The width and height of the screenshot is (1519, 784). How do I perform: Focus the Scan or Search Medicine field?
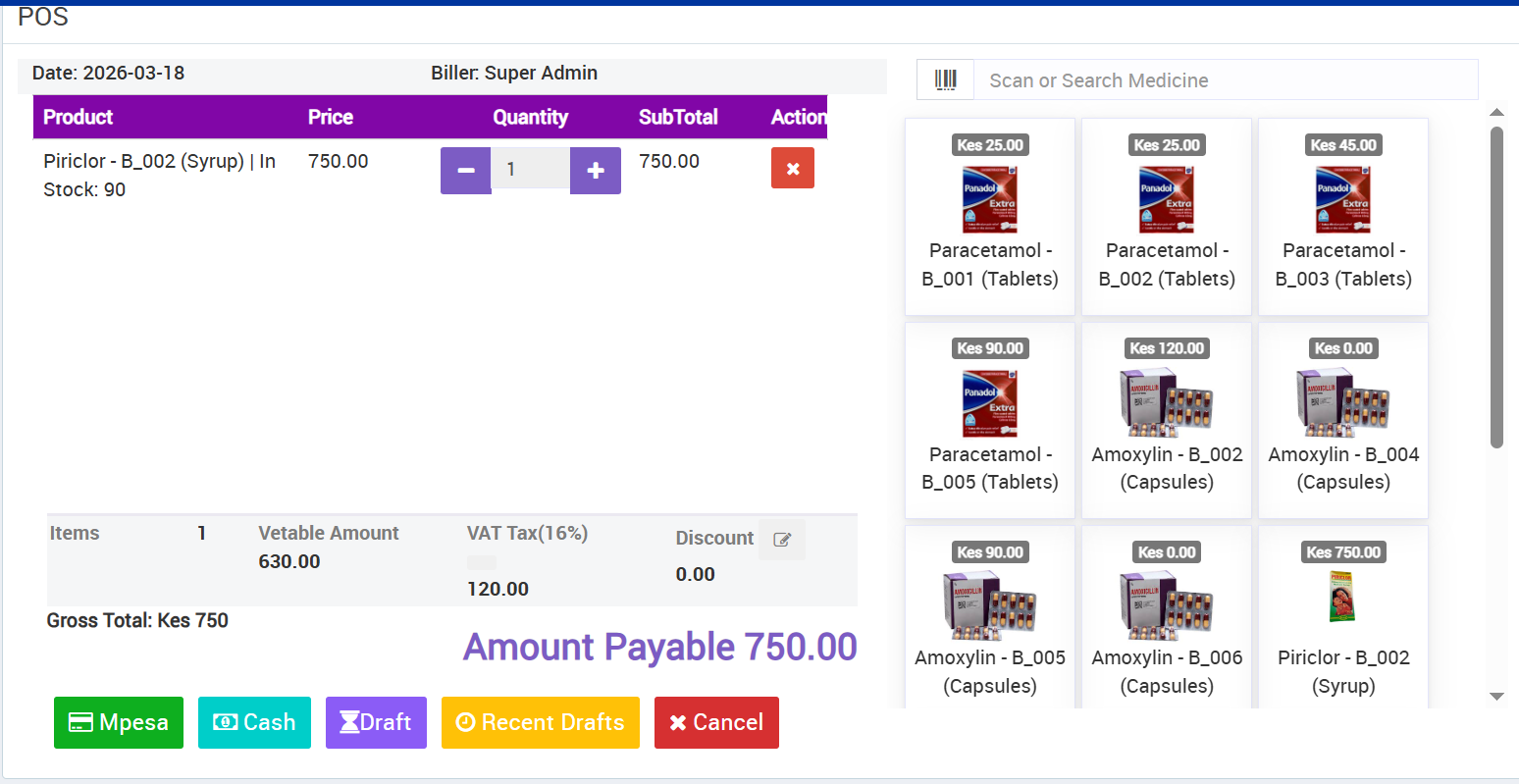(x=1225, y=80)
